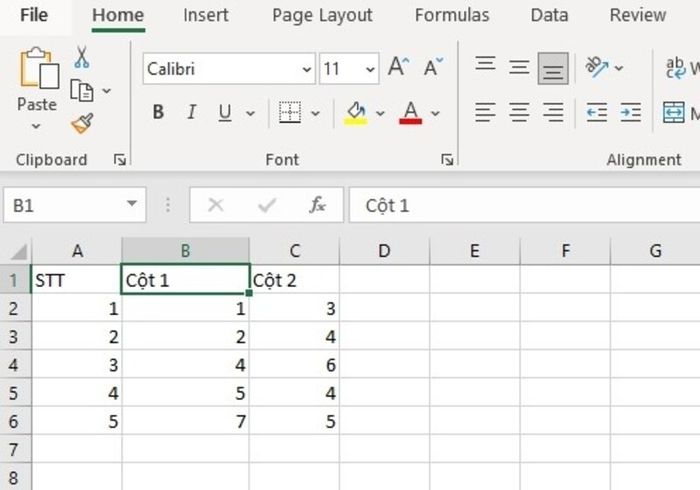Apply the yellow fill color bucket
Image resolution: width=700 pixels, height=490 pixels.
pyautogui.click(x=356, y=113)
